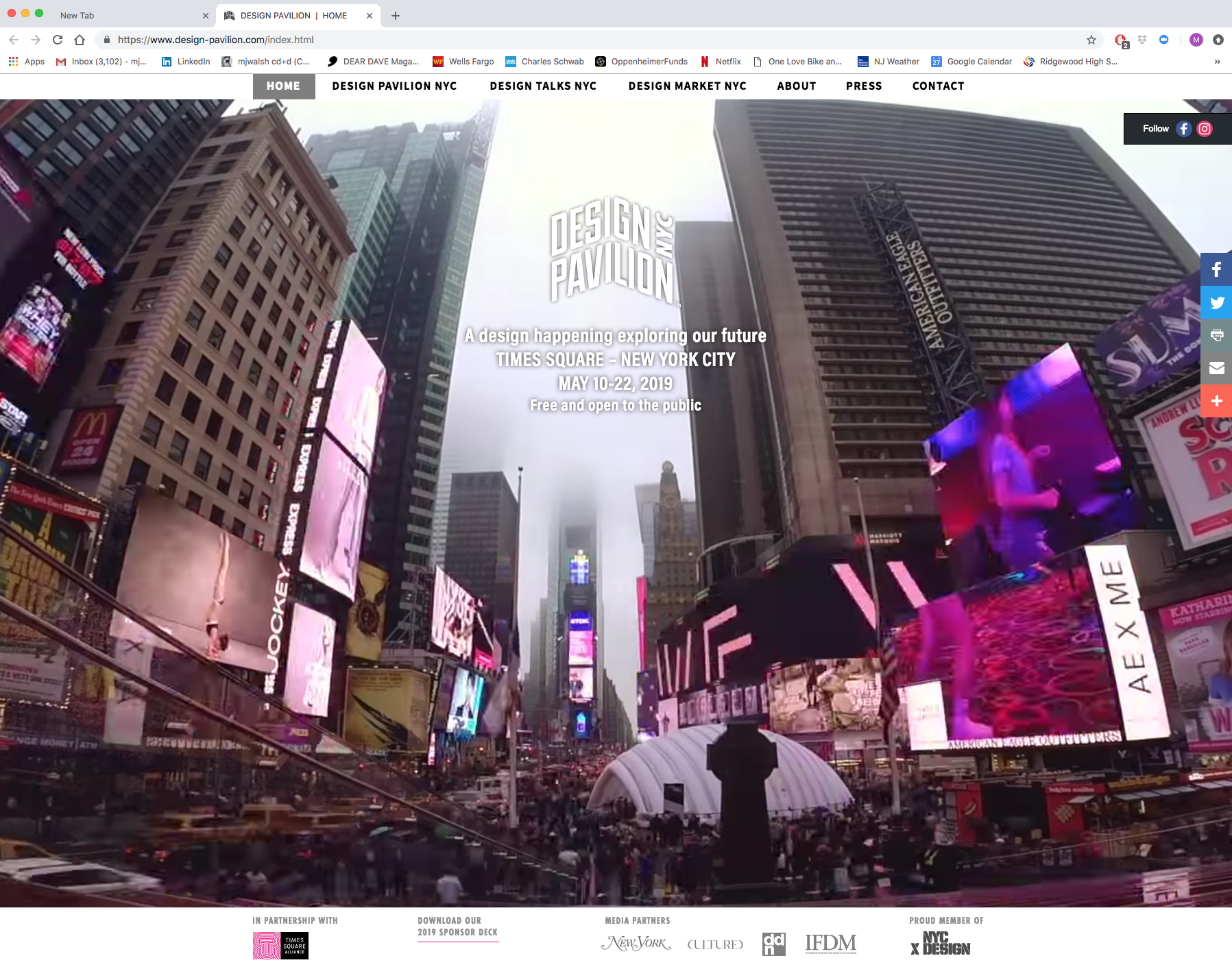Open the Netflix bookmark

coord(721,62)
